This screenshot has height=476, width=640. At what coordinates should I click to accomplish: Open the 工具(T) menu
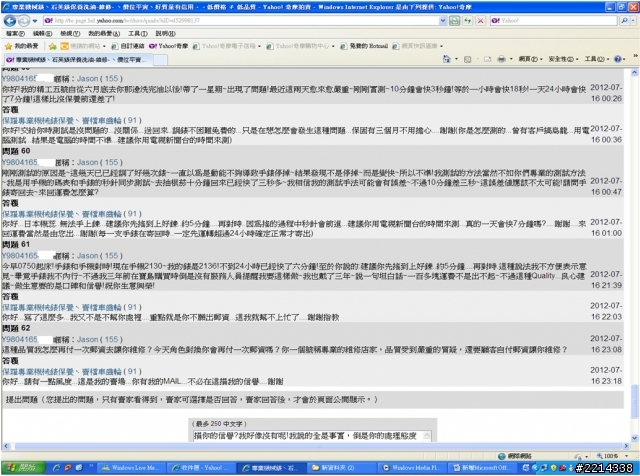click(x=138, y=33)
